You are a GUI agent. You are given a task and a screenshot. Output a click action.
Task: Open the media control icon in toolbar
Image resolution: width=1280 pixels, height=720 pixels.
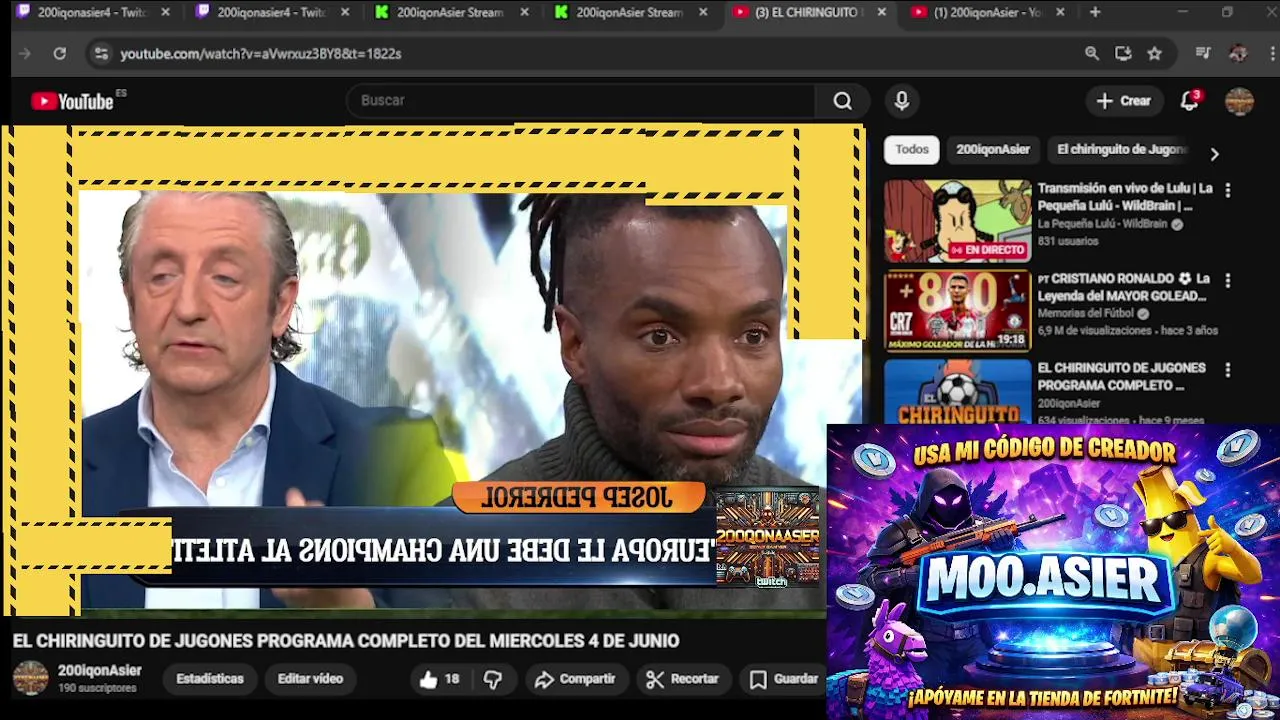(1203, 54)
